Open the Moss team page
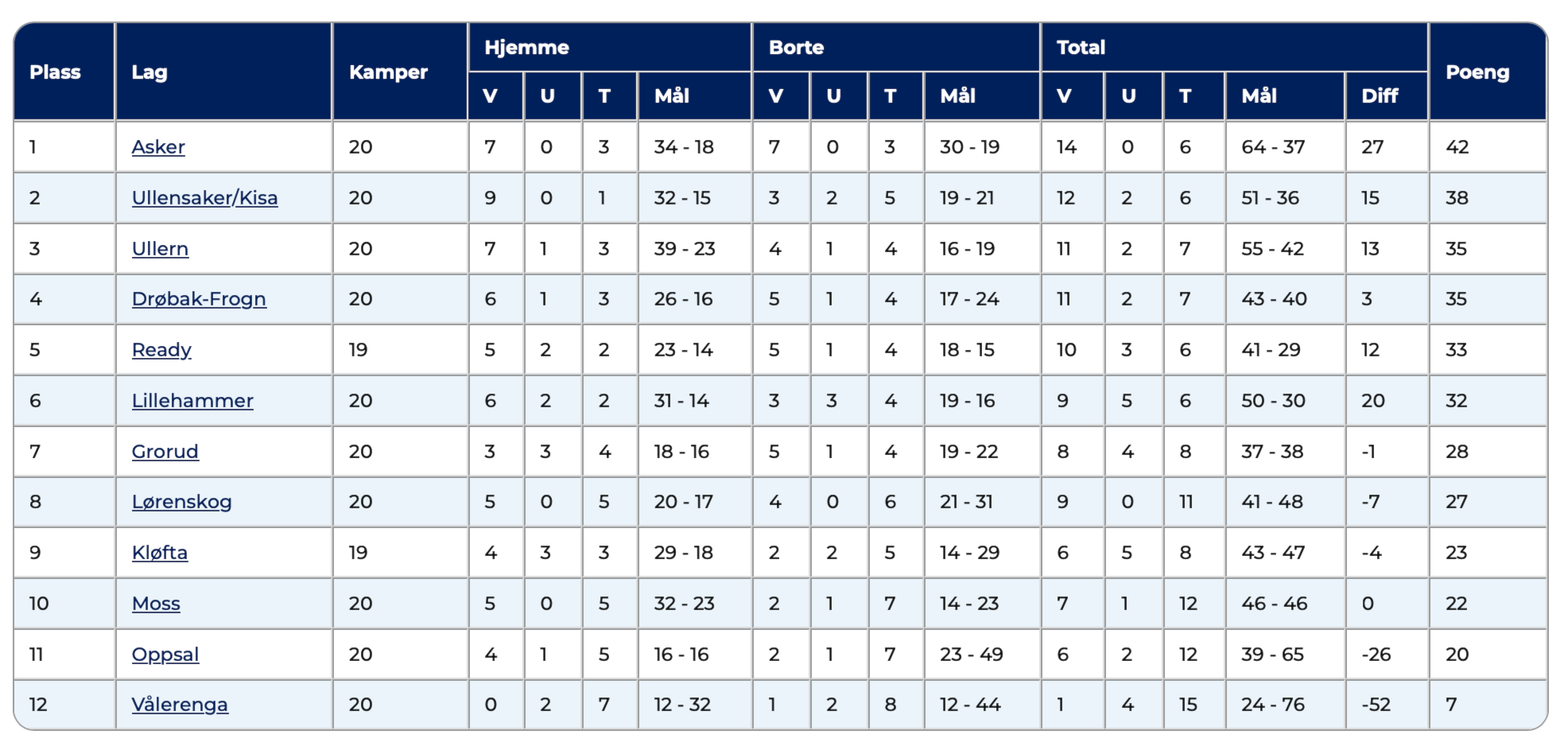1568x754 pixels. (x=156, y=604)
